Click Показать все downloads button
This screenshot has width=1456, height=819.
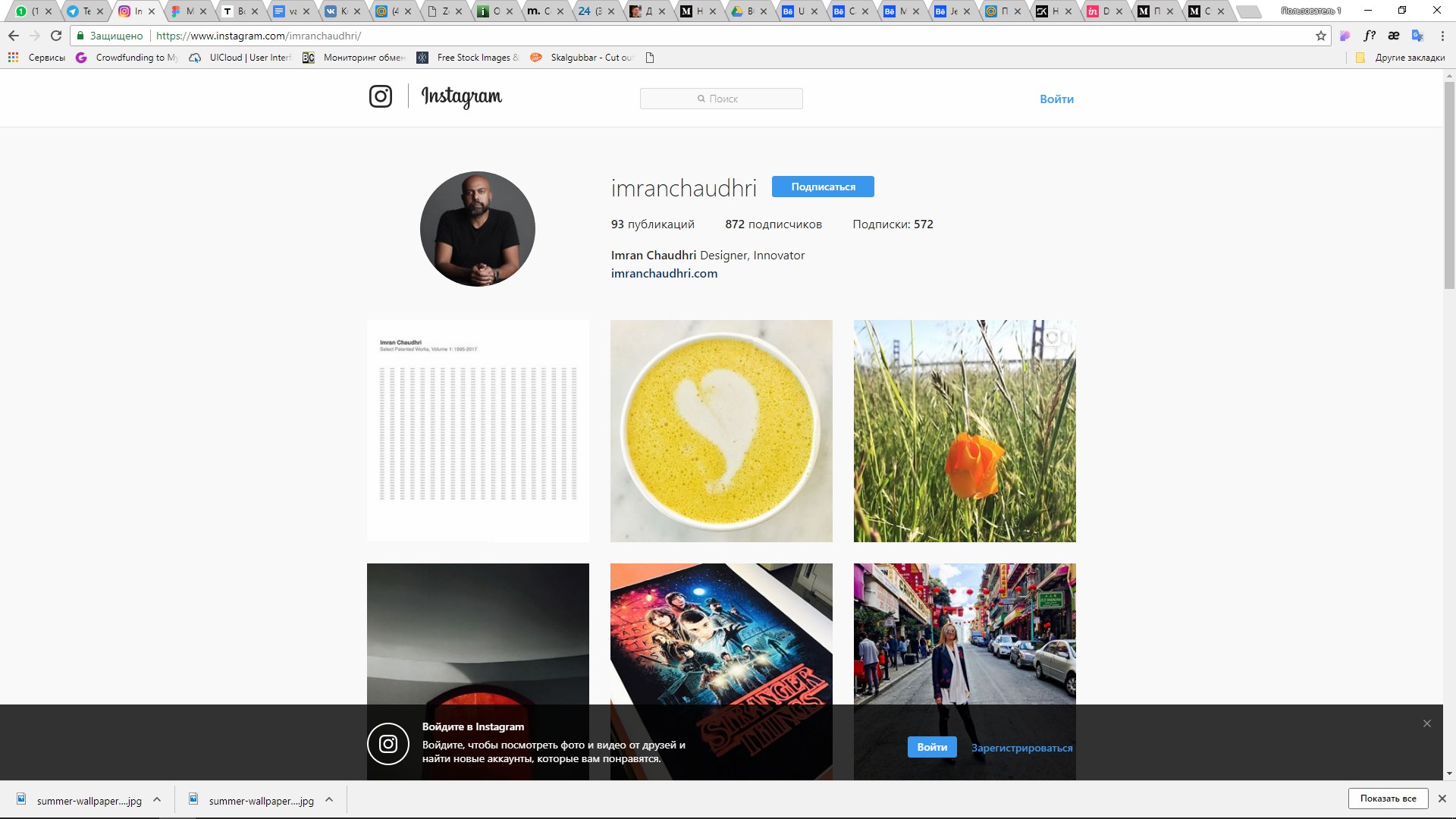click(1388, 799)
